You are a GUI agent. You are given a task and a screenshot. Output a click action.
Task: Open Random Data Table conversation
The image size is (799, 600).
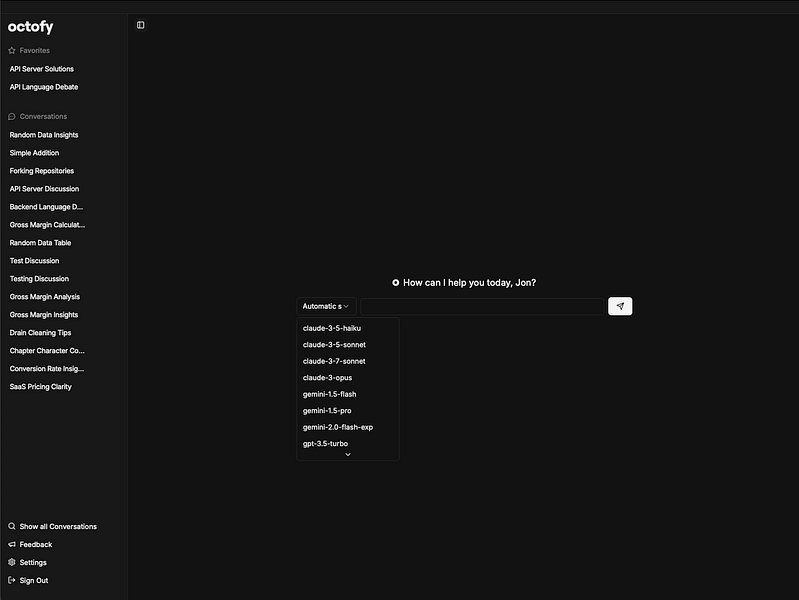tap(40, 243)
